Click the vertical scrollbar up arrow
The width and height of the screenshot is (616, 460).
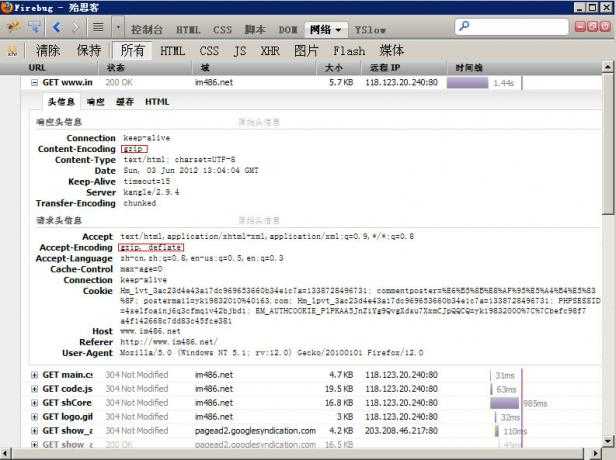[x=607, y=67]
